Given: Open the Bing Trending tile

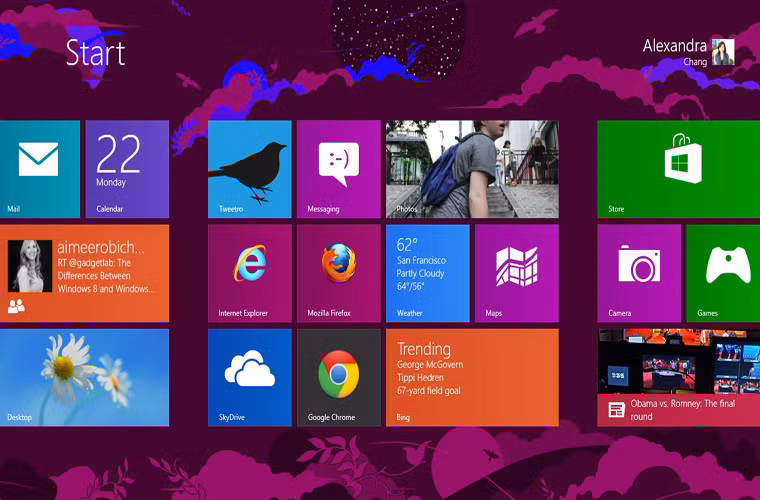Looking at the screenshot, I should point(472,378).
